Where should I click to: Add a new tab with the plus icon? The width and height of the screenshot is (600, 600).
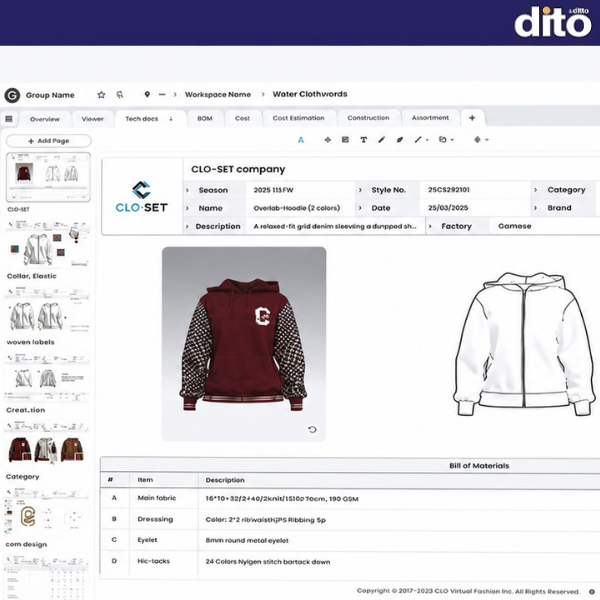tap(472, 118)
